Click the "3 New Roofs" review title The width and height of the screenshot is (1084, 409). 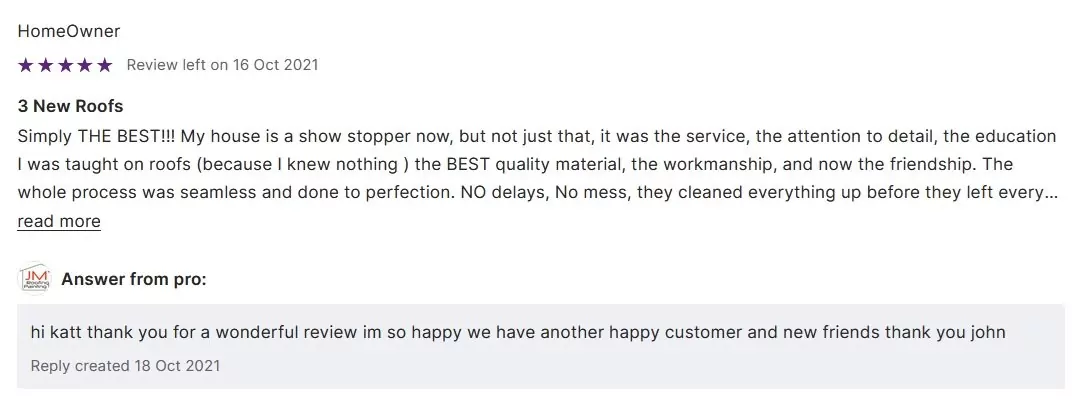point(70,106)
